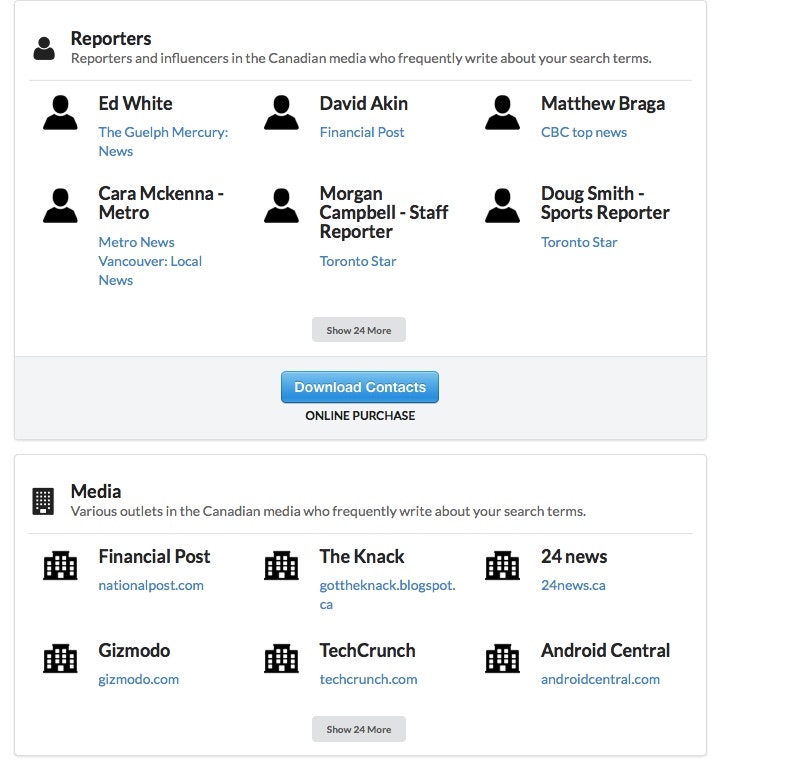Select reporter name Ed White
Viewport: 796px width, 763px height.
click(x=136, y=104)
